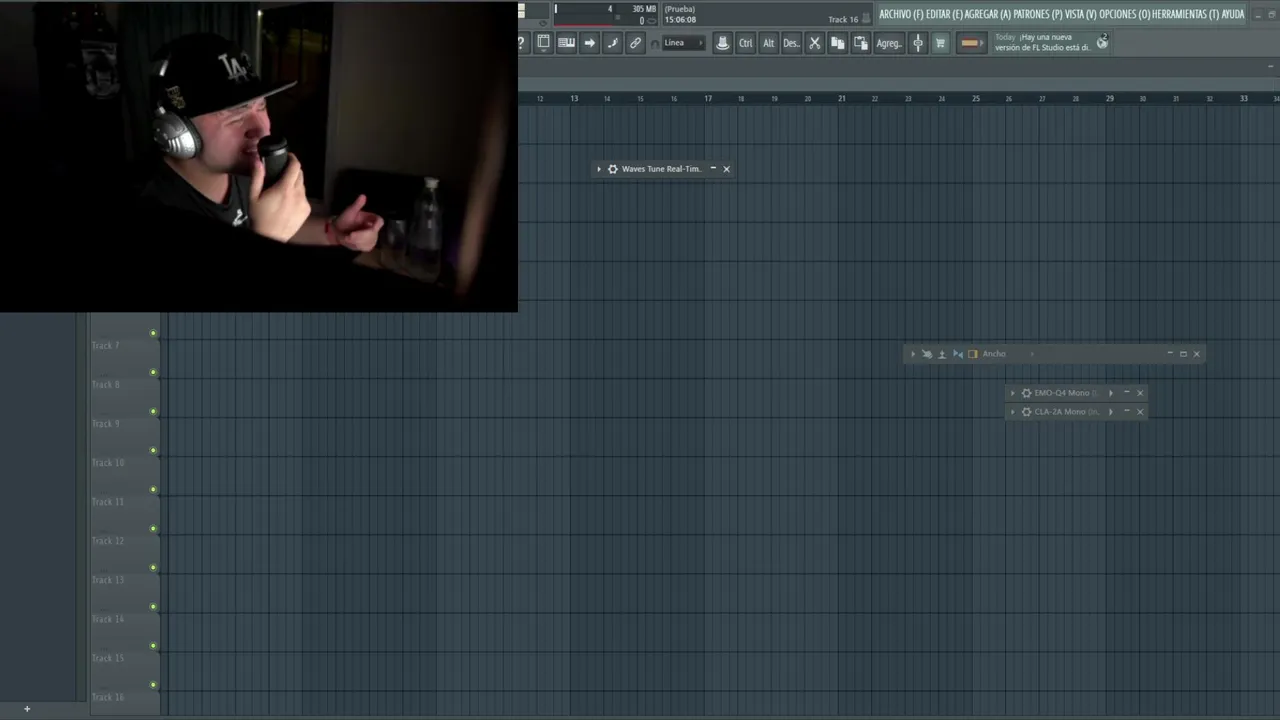Click the copy icon in toolbar
Screen dimensions: 1280x720
837,43
